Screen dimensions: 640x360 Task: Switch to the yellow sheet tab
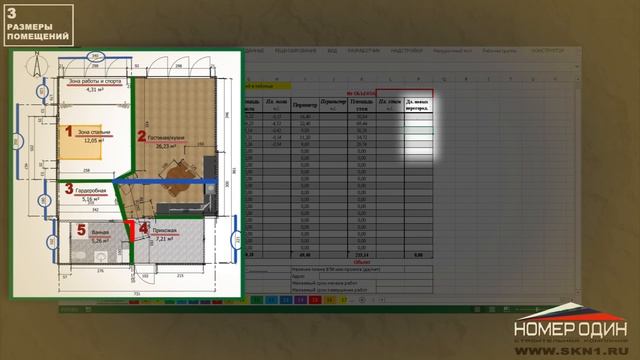click(x=344, y=300)
